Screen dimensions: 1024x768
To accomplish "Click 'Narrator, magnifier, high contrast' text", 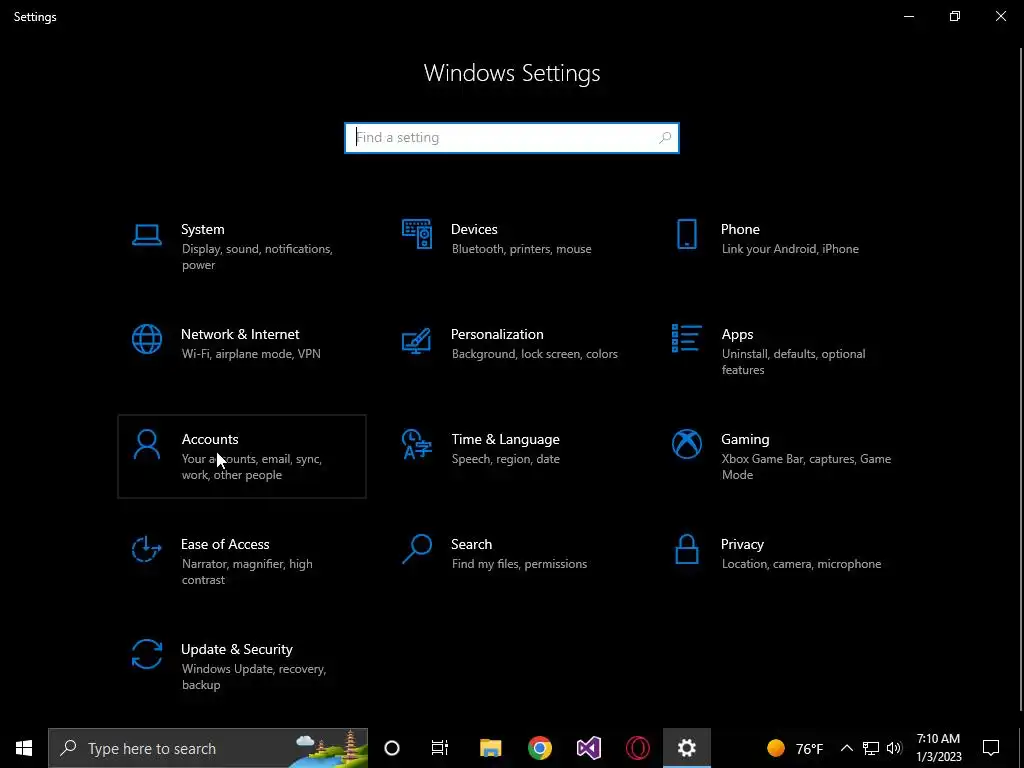I will tap(248, 571).
